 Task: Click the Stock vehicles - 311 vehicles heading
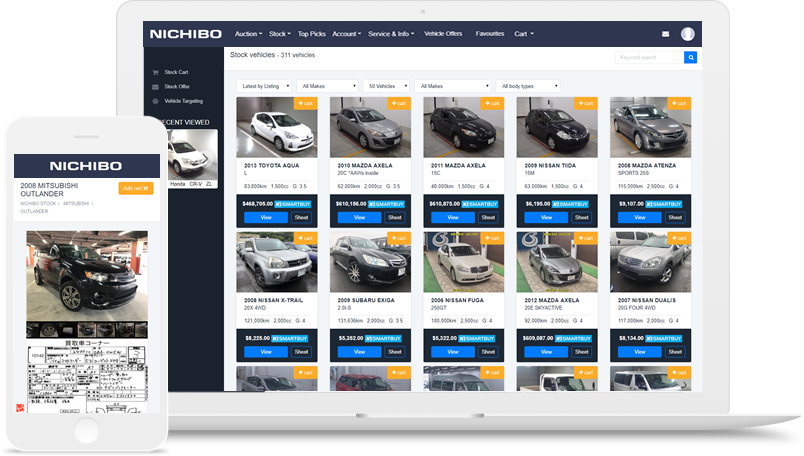pos(272,55)
